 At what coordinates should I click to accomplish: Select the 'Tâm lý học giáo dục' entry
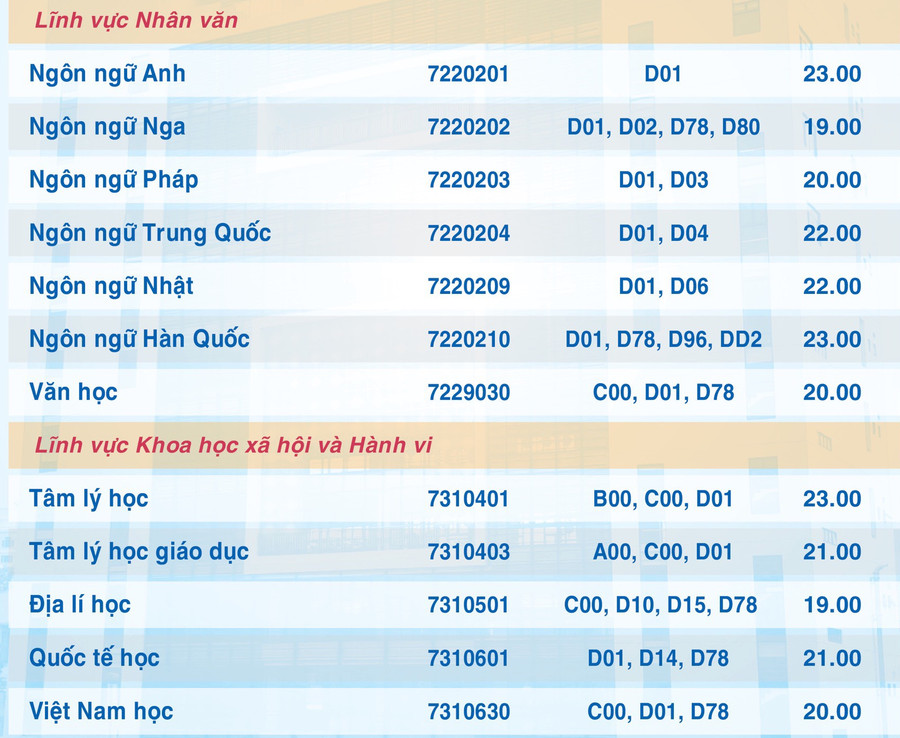[x=139, y=551]
